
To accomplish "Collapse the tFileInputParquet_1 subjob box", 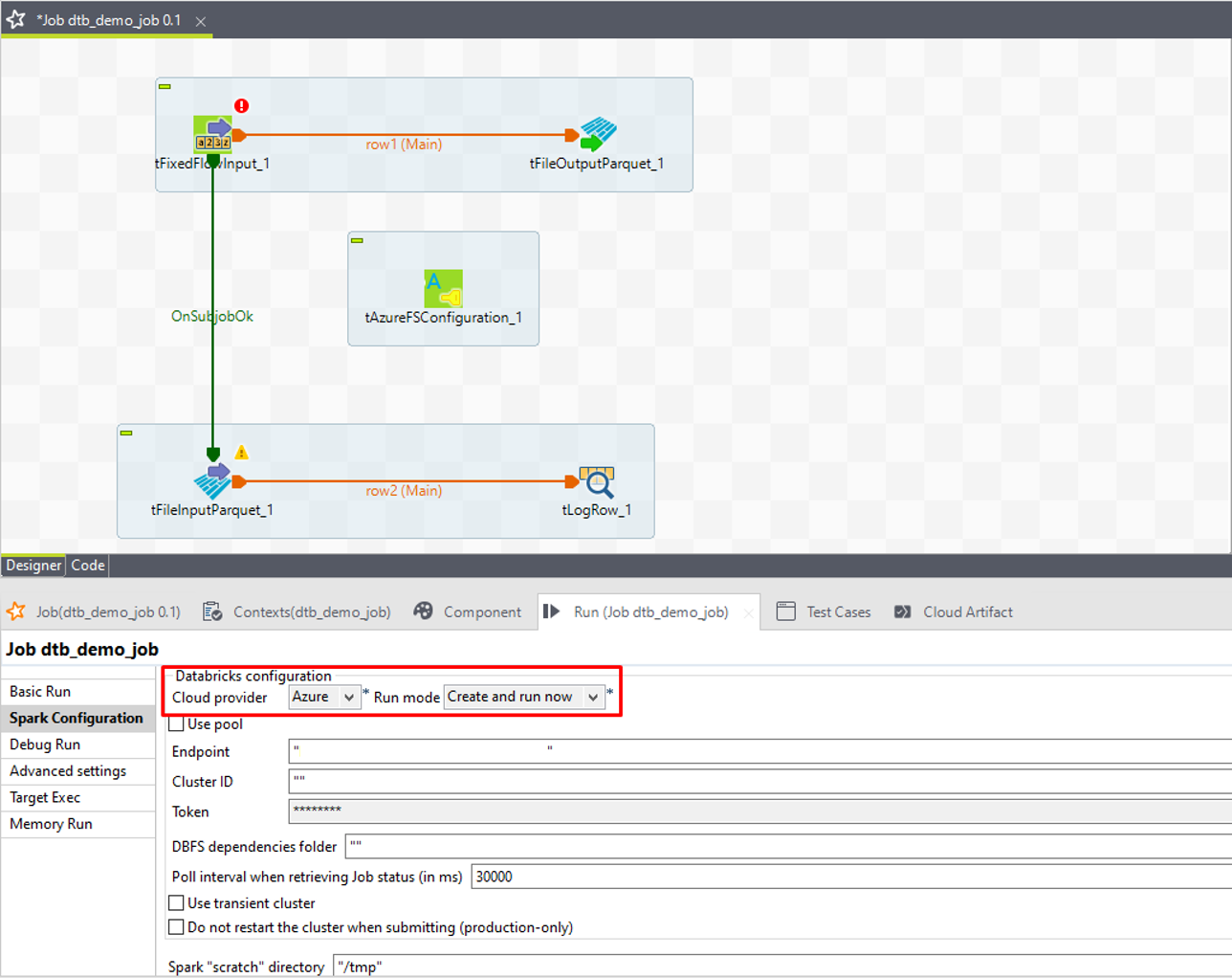I will click(126, 433).
